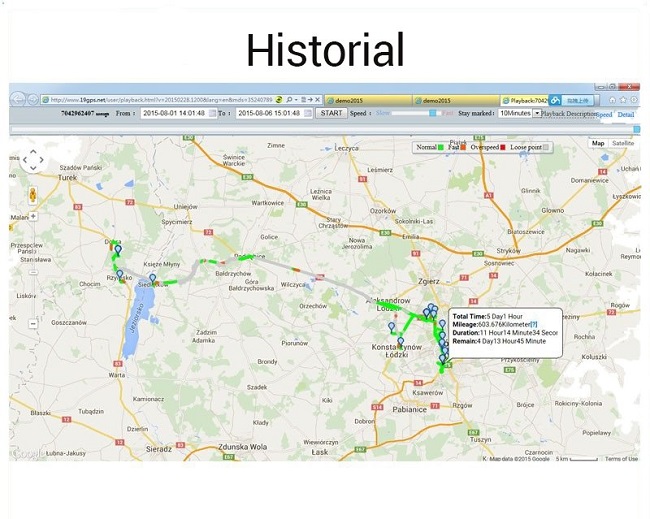Zoom in with the map plus button
The image size is (650, 519).
click(33, 216)
